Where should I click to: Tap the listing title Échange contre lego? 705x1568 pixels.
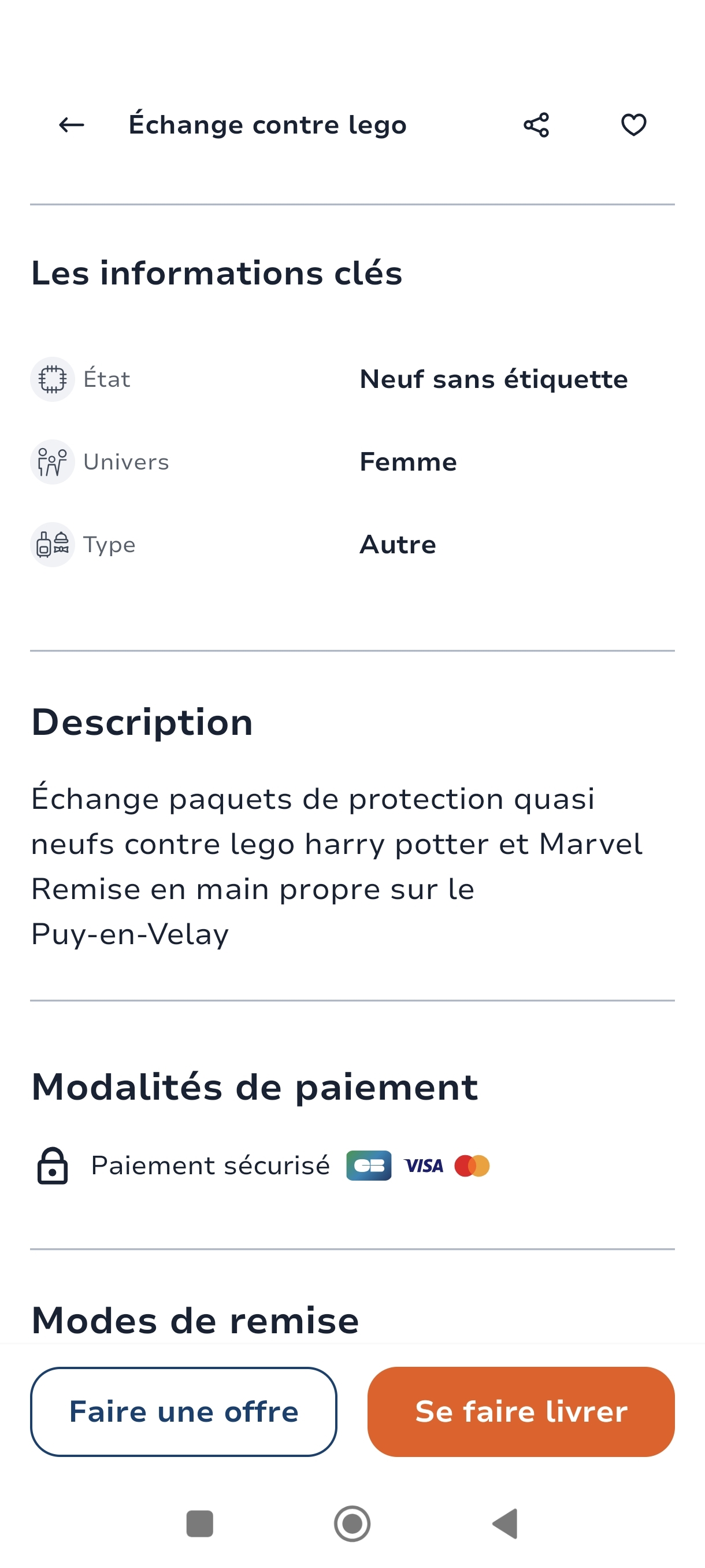tap(268, 125)
